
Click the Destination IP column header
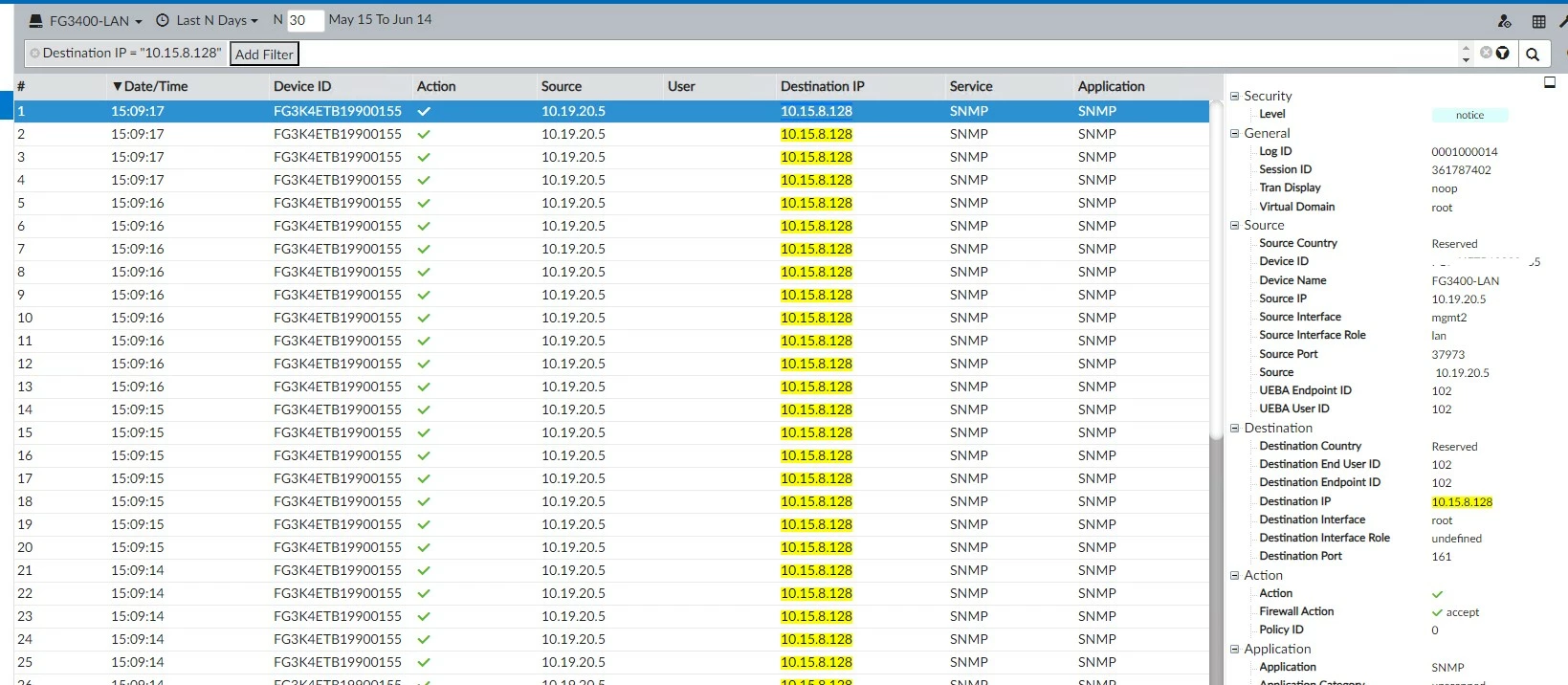pyautogui.click(x=822, y=86)
